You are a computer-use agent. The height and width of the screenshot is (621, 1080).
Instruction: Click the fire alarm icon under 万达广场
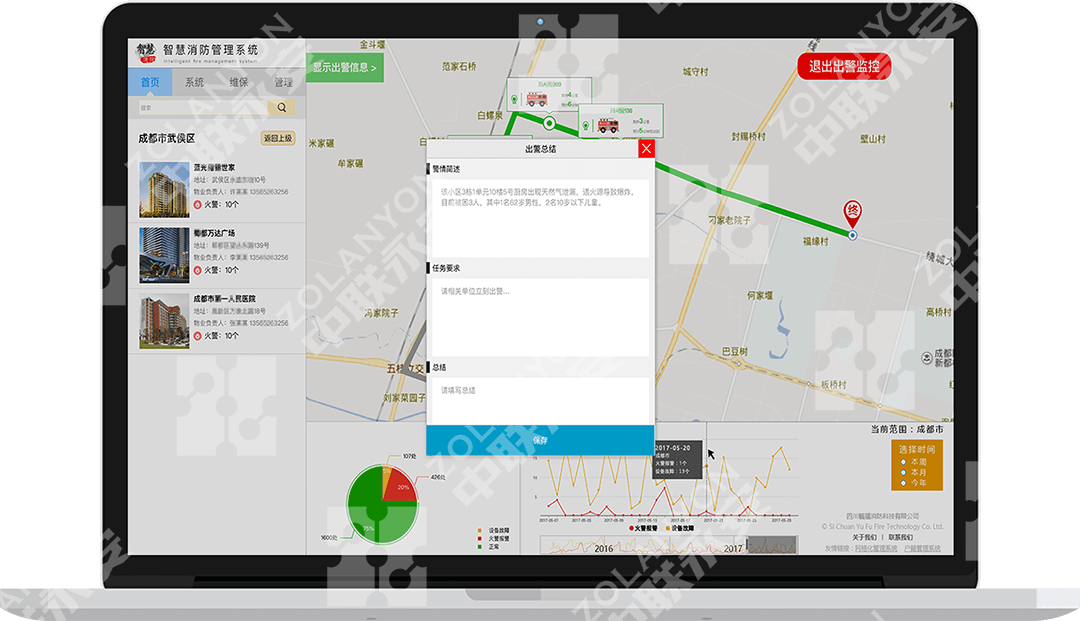pos(198,270)
